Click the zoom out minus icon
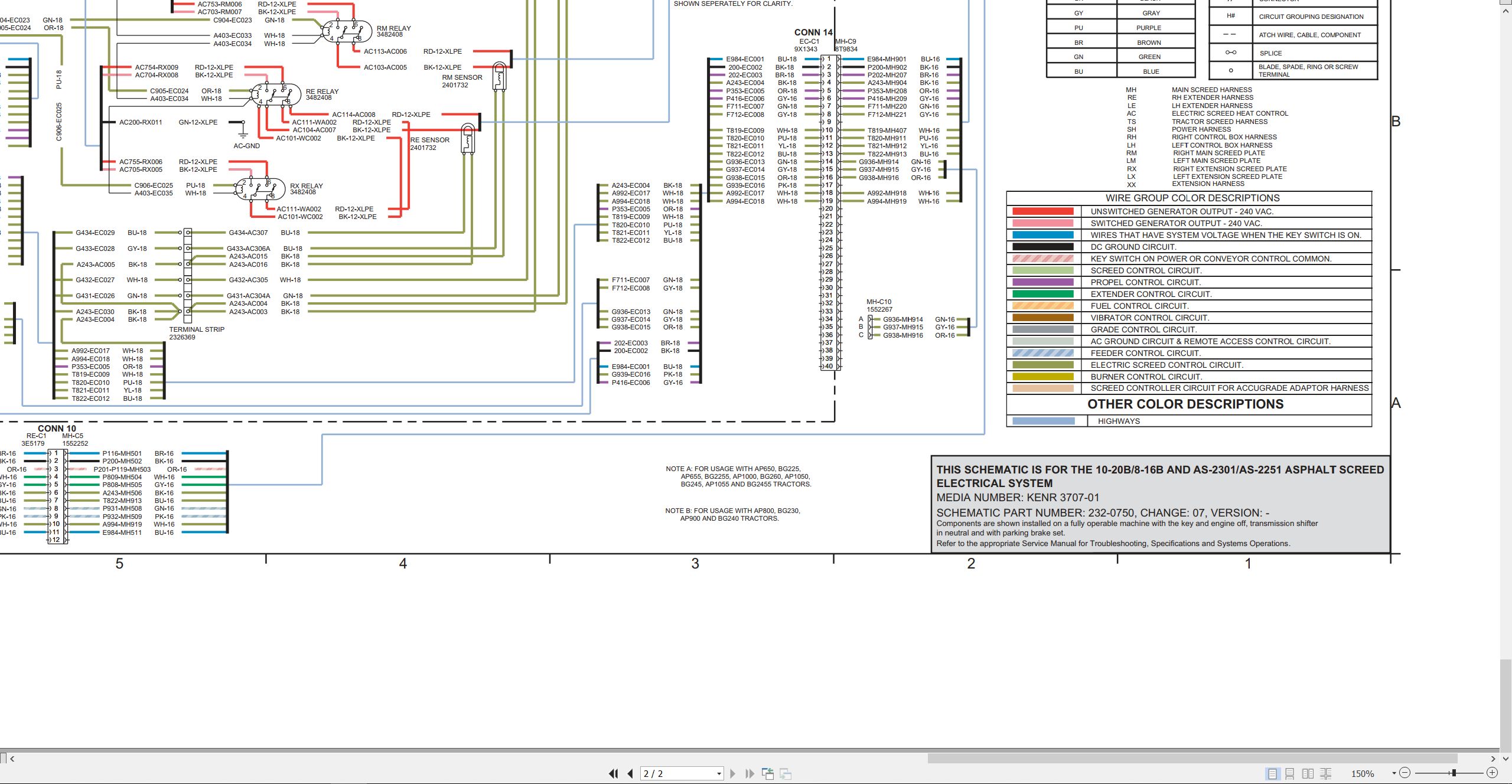The height and width of the screenshot is (784, 1512). tap(1405, 773)
